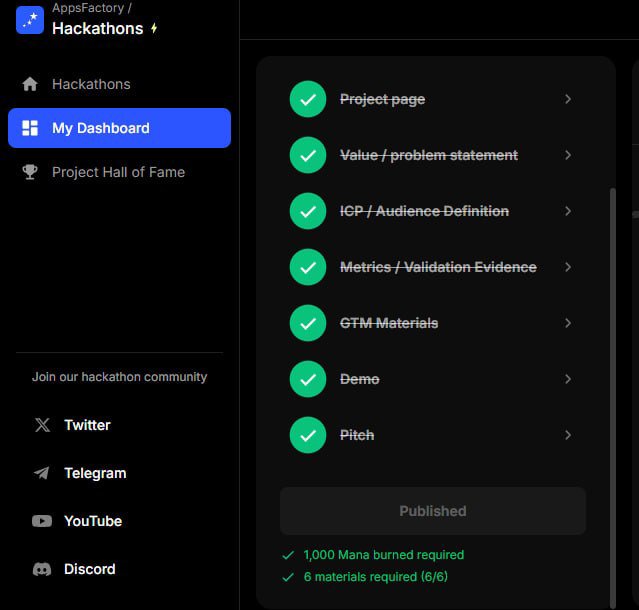Expand the GTM Materials chevron
The height and width of the screenshot is (610, 639).
point(568,323)
